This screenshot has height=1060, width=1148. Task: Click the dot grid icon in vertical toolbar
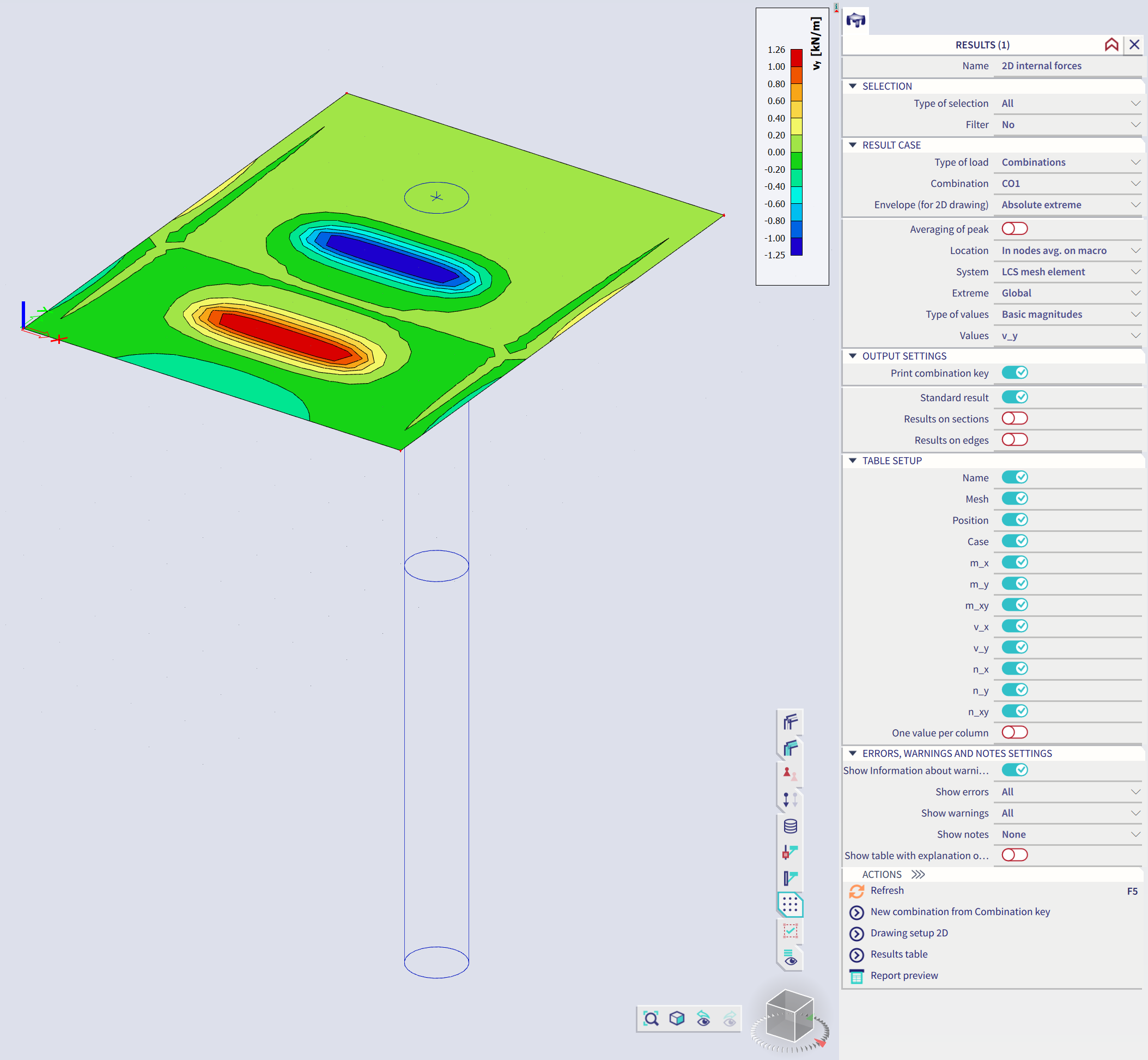[790, 905]
